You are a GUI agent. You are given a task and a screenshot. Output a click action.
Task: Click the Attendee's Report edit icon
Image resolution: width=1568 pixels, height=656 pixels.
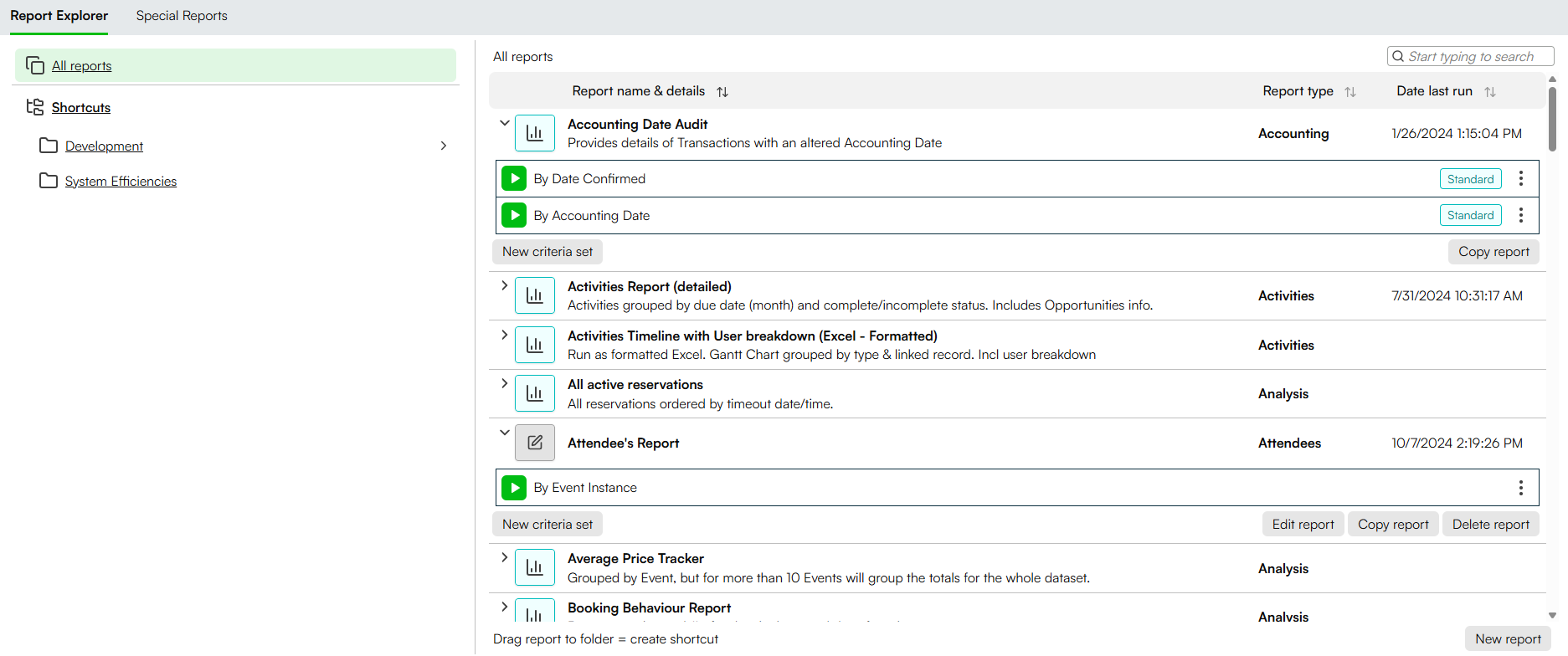[x=535, y=443]
